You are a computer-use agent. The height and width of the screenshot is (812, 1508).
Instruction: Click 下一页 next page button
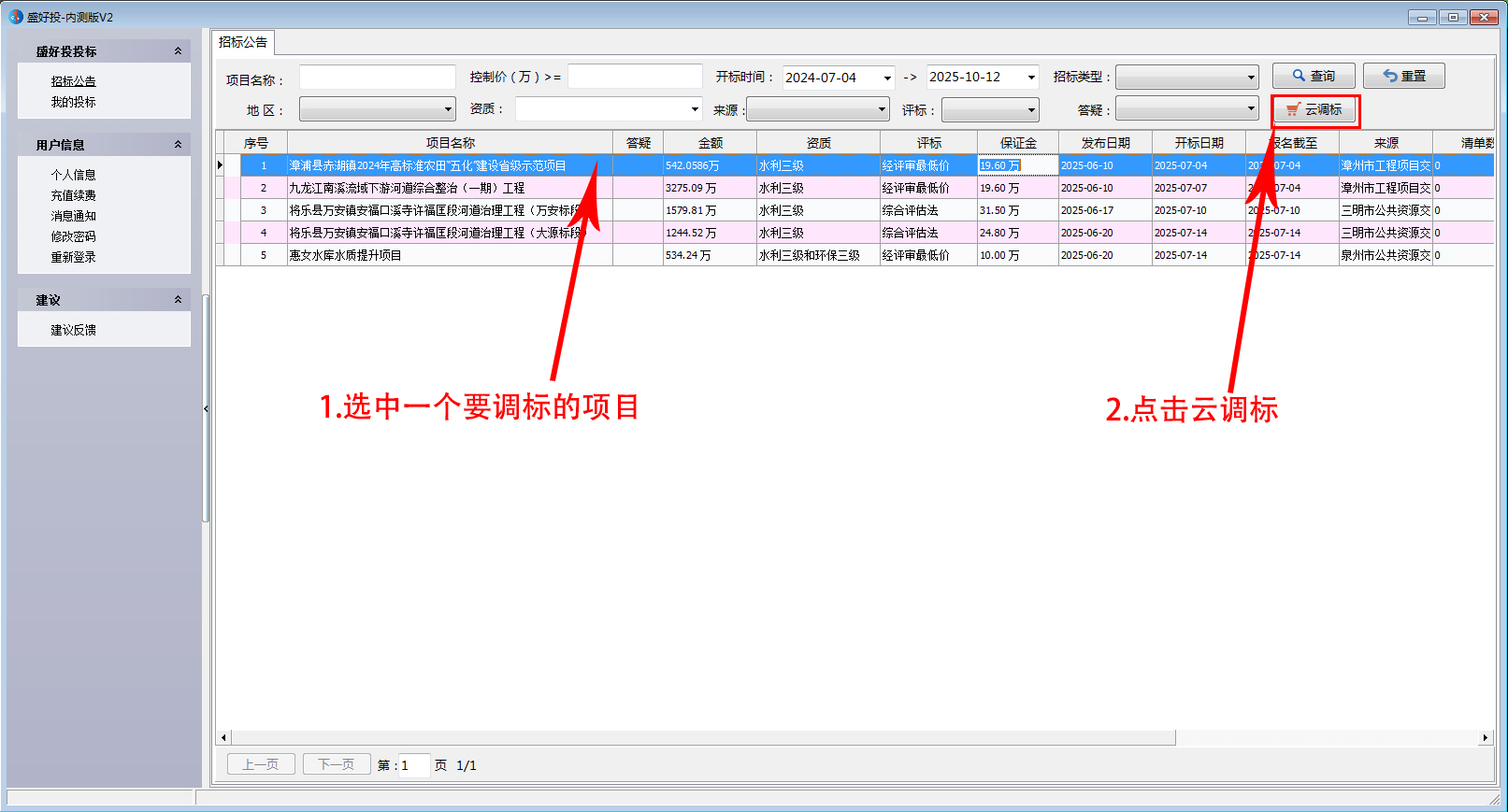(x=337, y=764)
